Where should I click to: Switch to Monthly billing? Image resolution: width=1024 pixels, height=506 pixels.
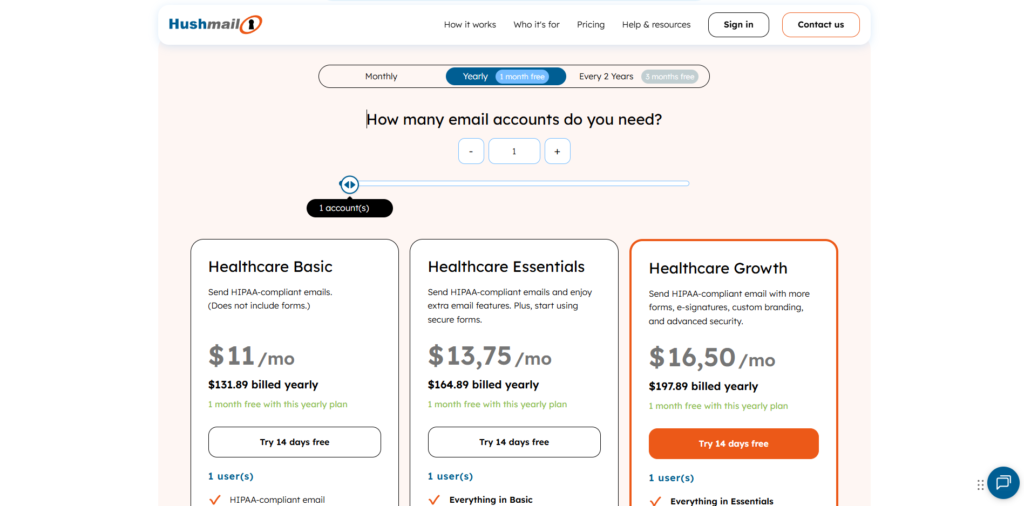(x=381, y=76)
